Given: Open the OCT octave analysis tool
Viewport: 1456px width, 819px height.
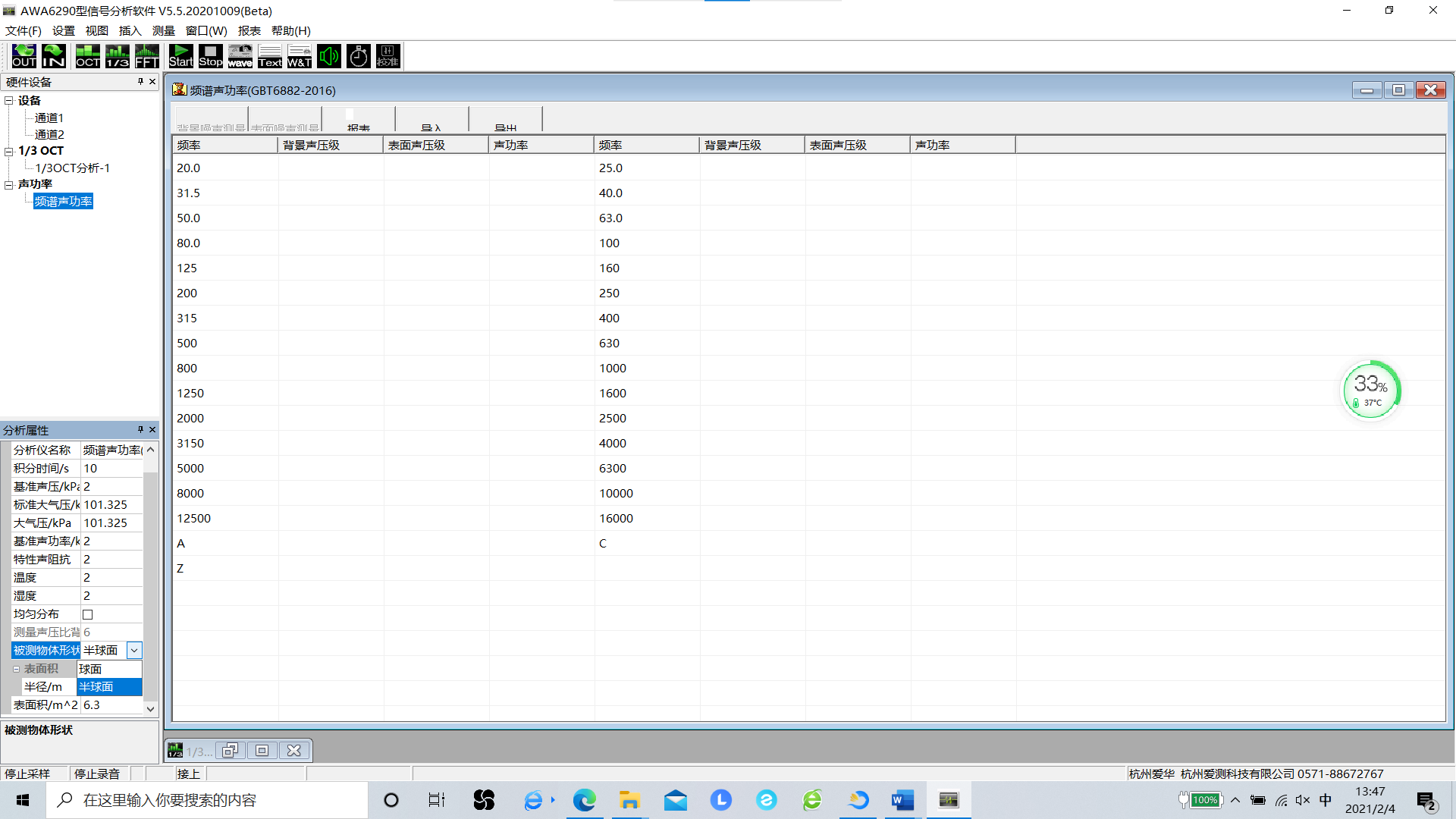Looking at the screenshot, I should click(x=87, y=56).
